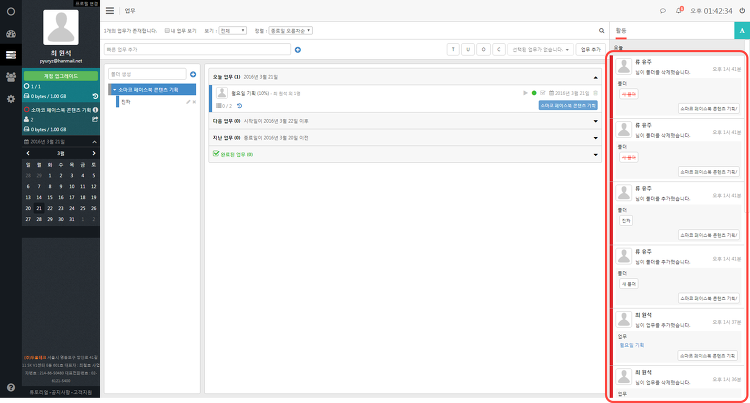Open the 종료일 오름차순 sort dropdown
Screen dimensions: 750x403
point(290,31)
